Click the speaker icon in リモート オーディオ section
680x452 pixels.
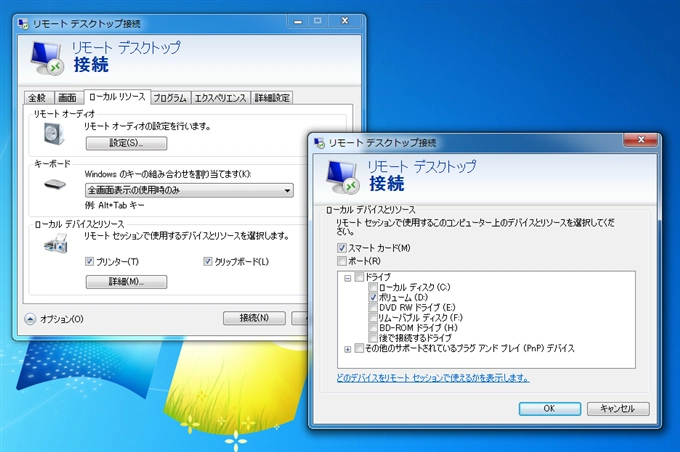tap(54, 134)
